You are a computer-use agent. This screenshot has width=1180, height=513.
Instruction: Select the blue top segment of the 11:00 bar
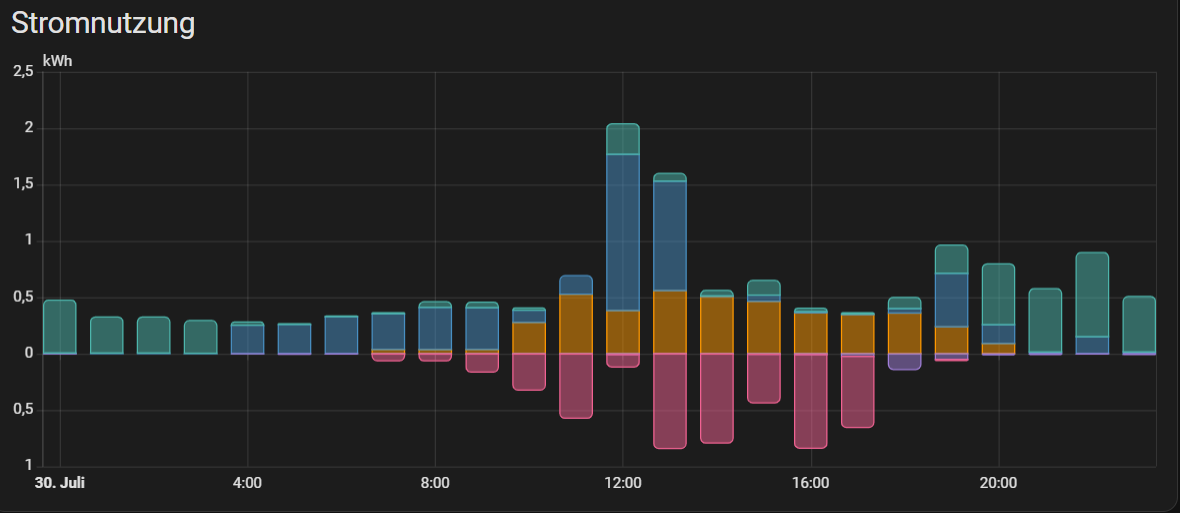coord(576,284)
